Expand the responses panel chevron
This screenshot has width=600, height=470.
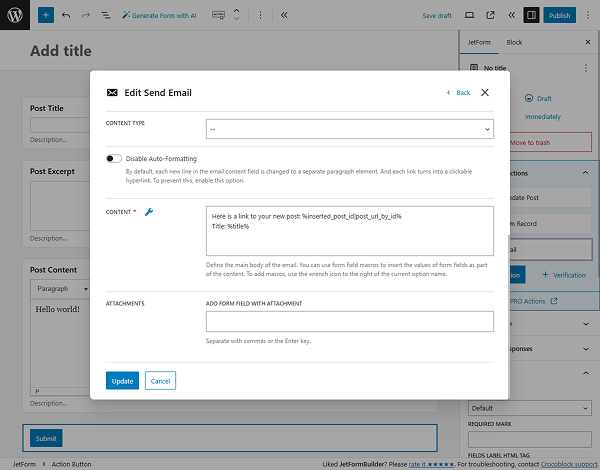tap(585, 349)
